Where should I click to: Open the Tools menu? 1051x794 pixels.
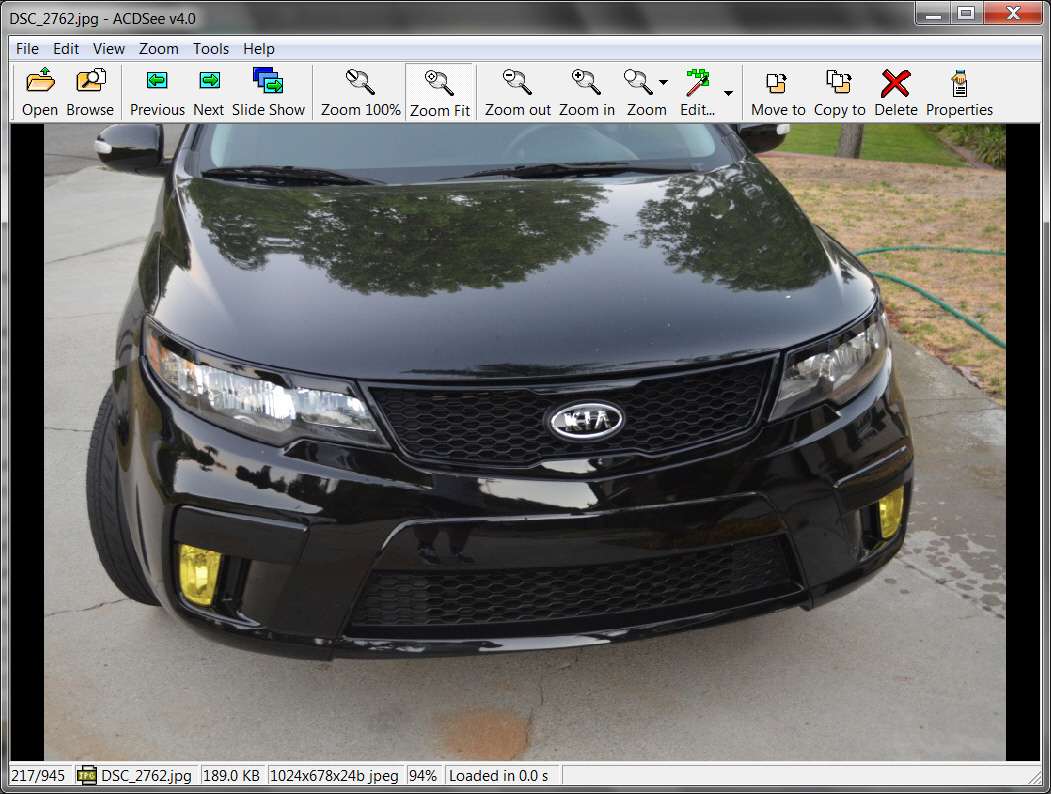pyautogui.click(x=211, y=49)
